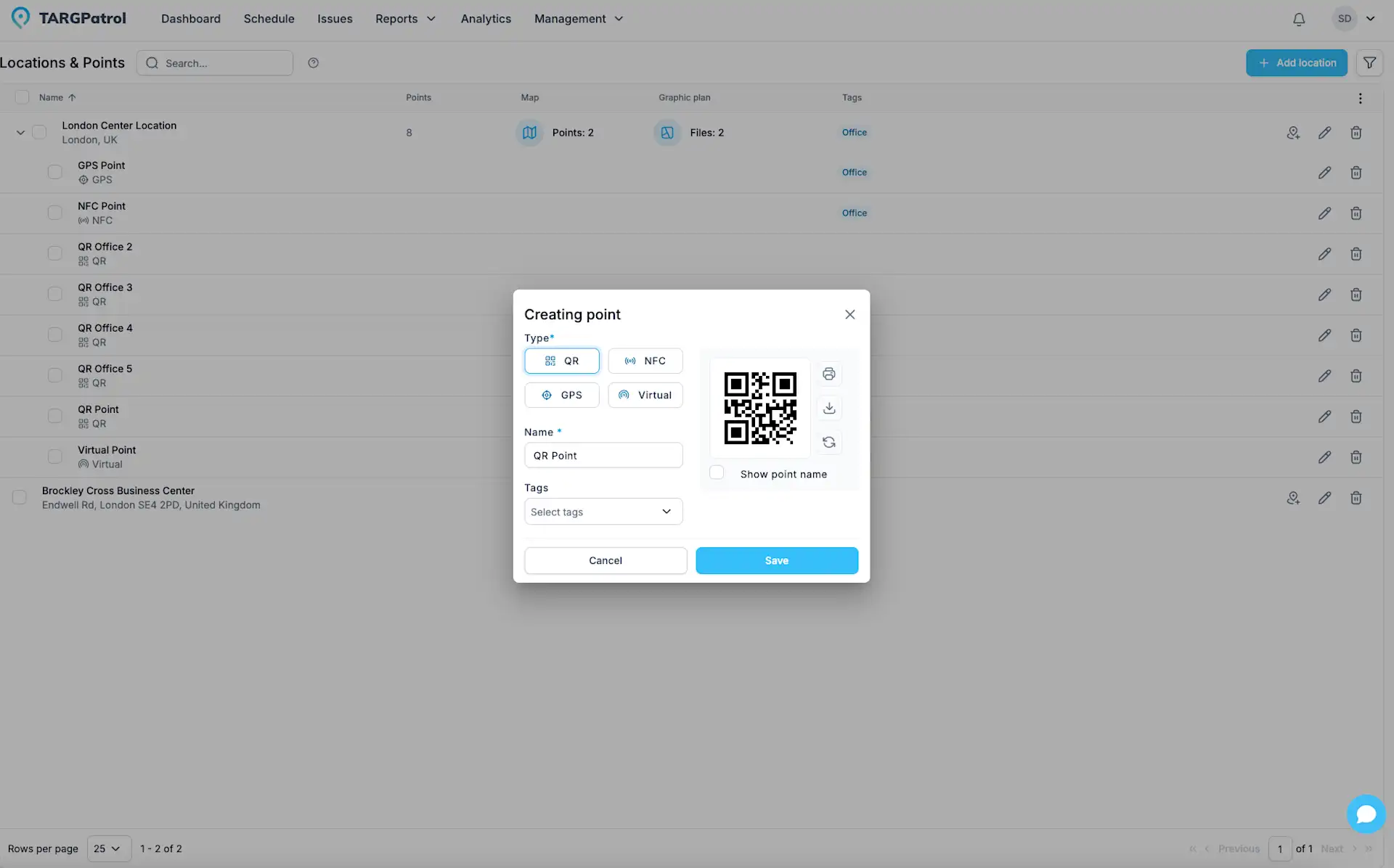This screenshot has height=868, width=1394.
Task: Open the notifications bell
Action: point(1299,19)
